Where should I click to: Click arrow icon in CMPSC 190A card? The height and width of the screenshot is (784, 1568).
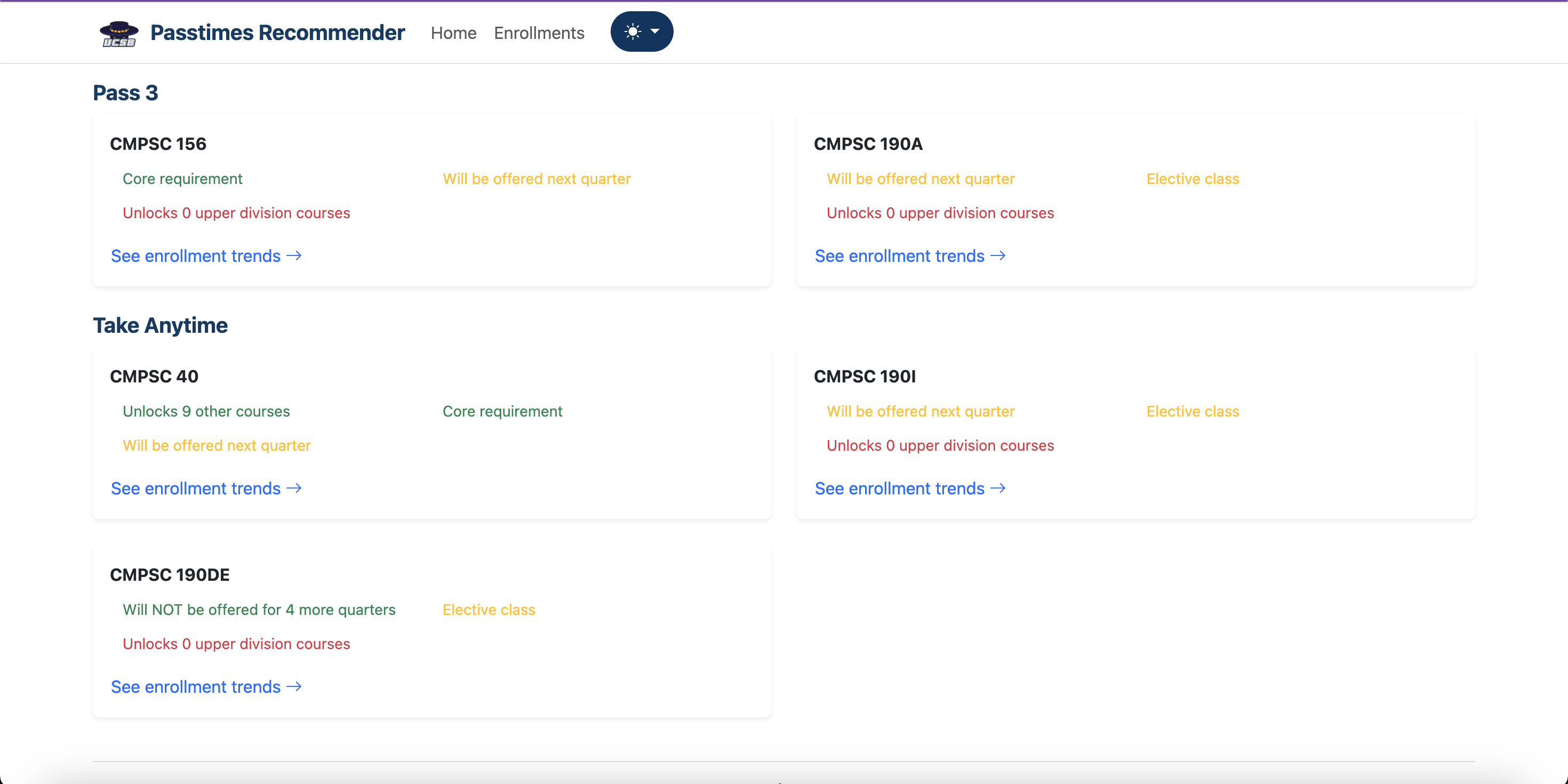pos(998,255)
